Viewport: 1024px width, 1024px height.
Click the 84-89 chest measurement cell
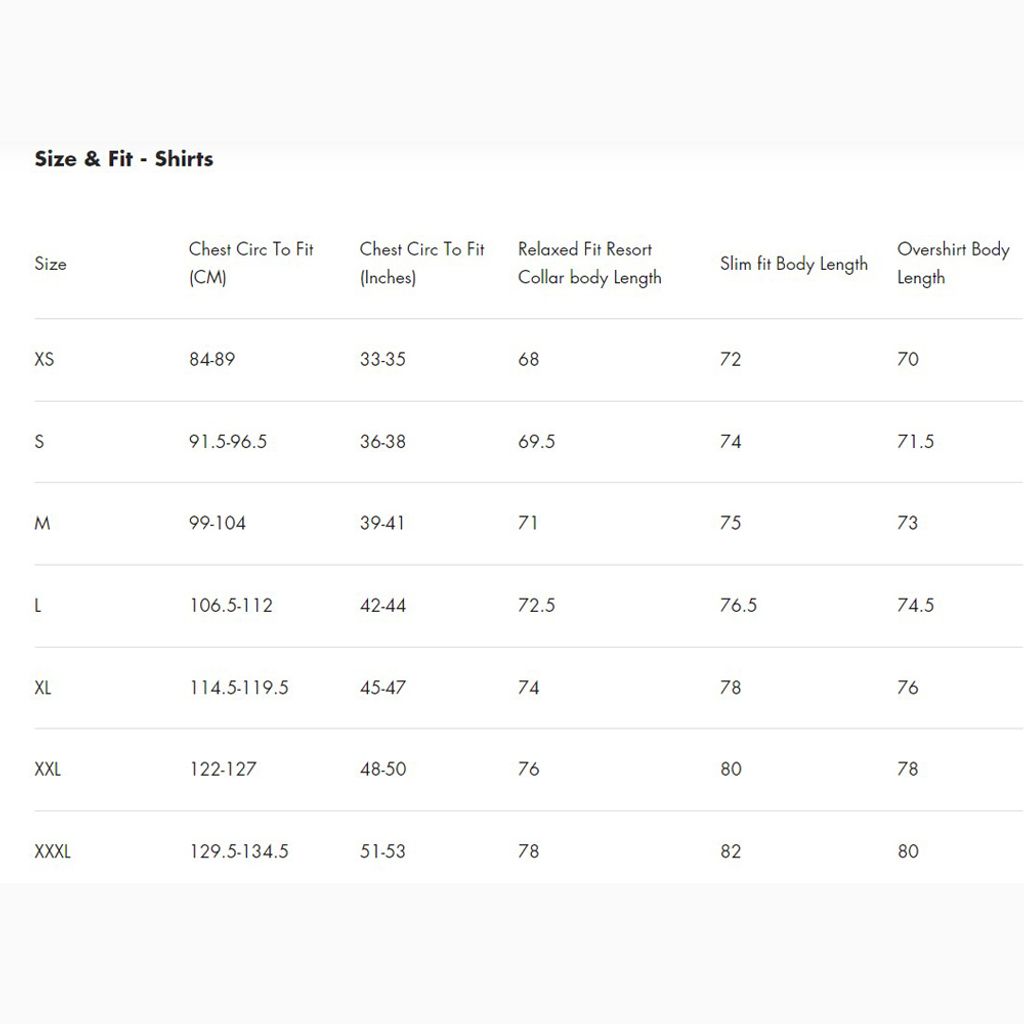pos(212,360)
